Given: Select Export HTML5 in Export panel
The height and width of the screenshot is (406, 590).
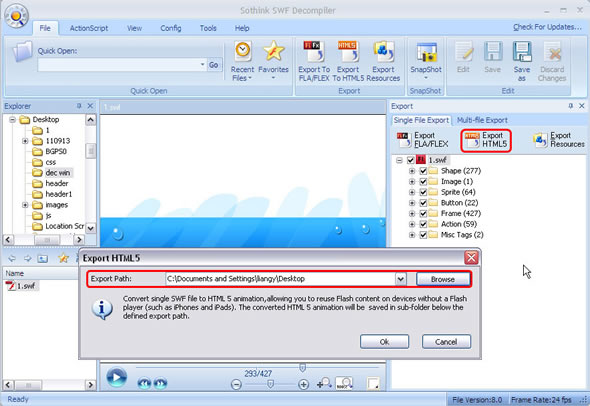Looking at the screenshot, I should click(x=486, y=140).
